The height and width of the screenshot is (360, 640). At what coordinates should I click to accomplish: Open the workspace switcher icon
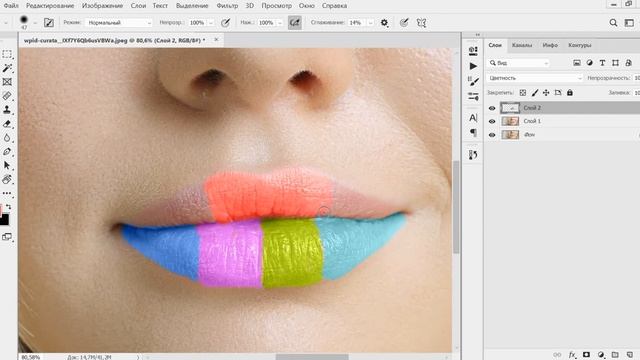point(629,23)
